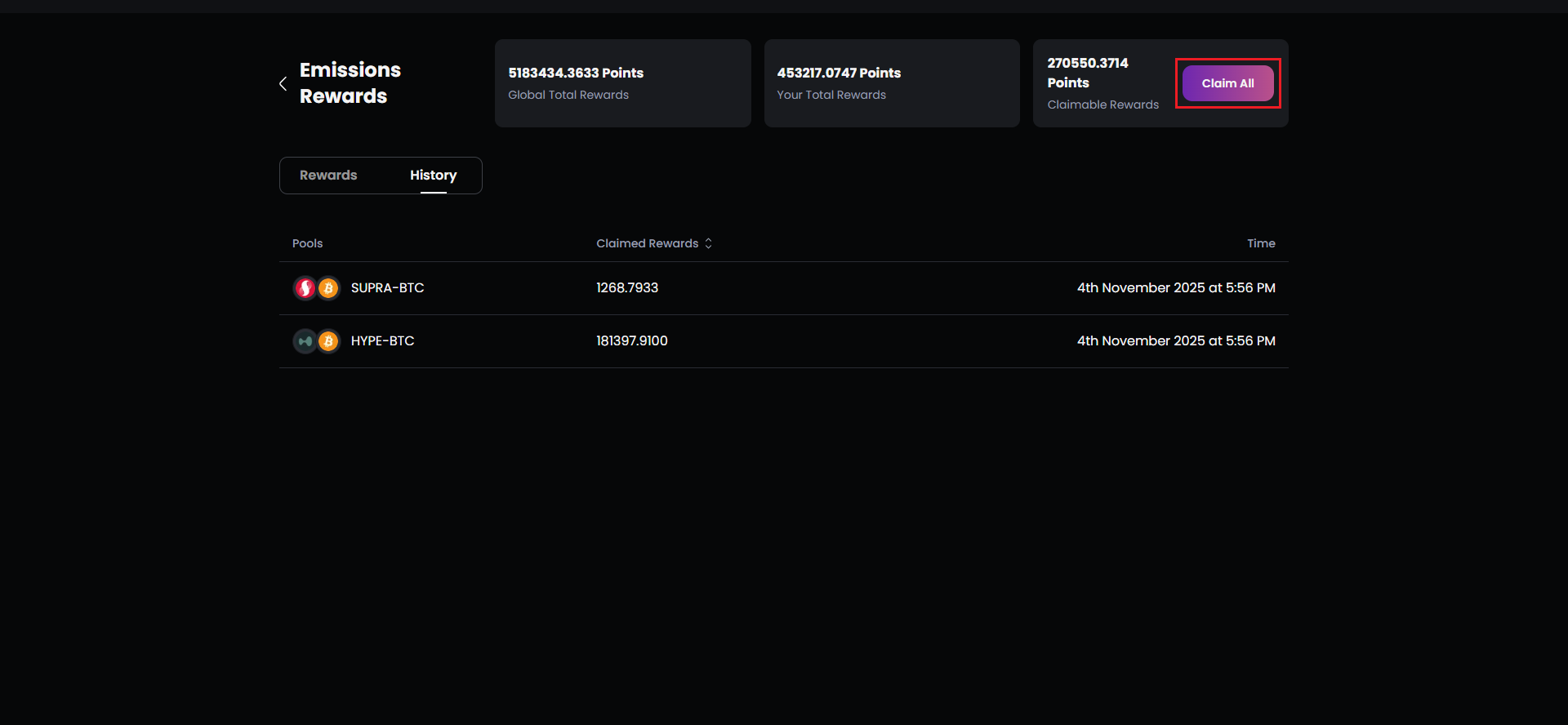The image size is (1568, 725).
Task: Select the History tab
Action: tap(433, 176)
